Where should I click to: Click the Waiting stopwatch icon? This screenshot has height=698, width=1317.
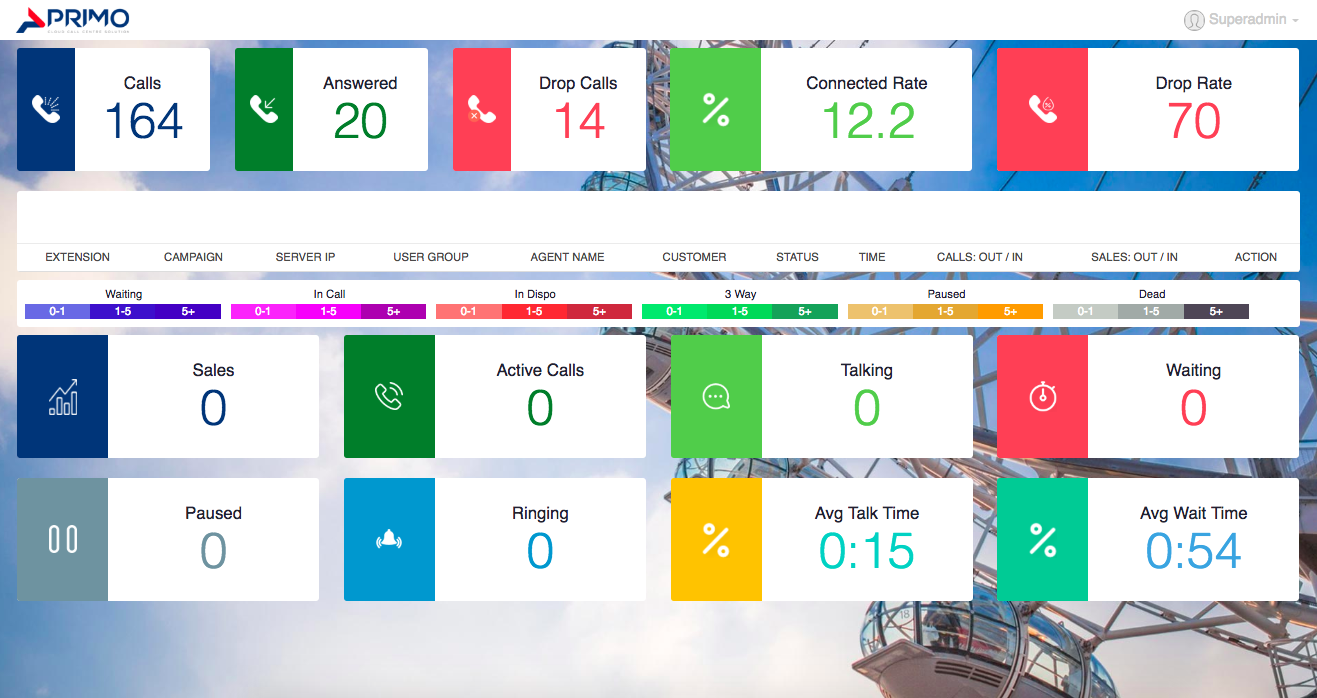(x=1043, y=396)
